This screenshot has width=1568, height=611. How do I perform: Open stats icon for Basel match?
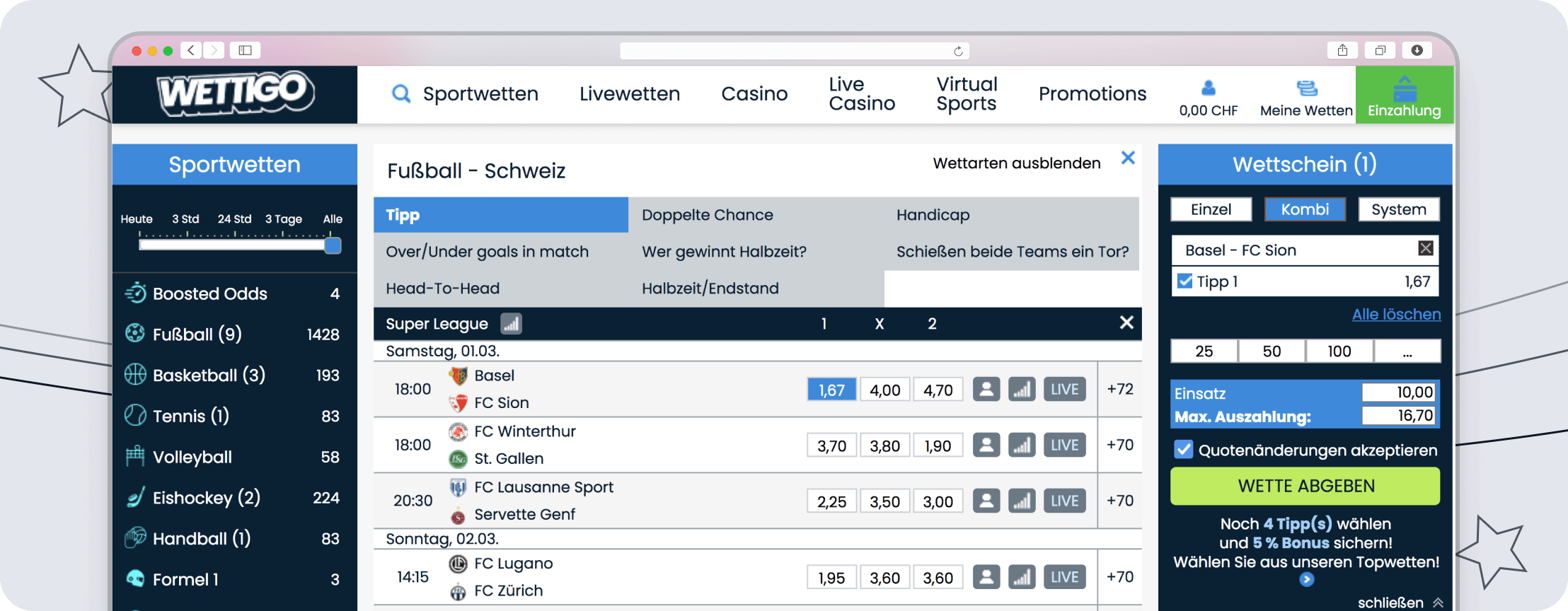click(x=1022, y=389)
